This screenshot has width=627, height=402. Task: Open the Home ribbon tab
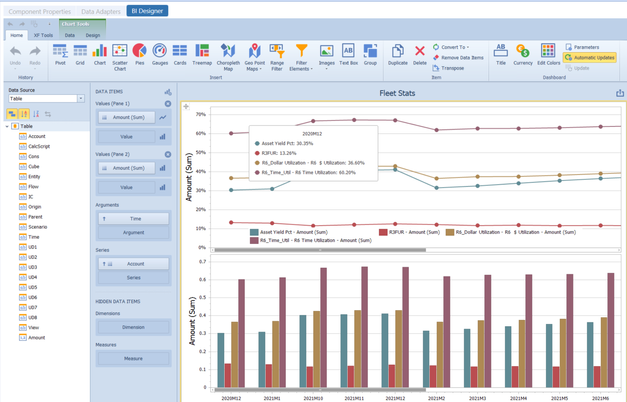point(16,35)
